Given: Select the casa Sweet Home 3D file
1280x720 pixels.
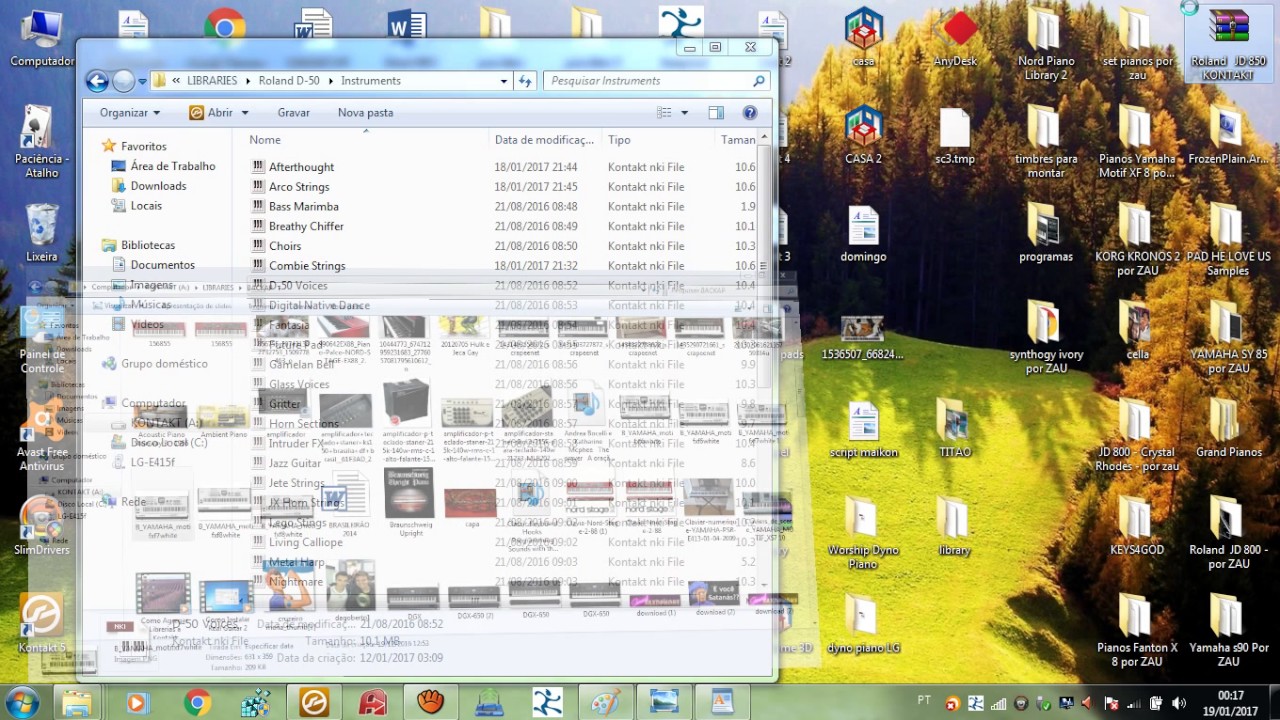Looking at the screenshot, I should [x=864, y=38].
